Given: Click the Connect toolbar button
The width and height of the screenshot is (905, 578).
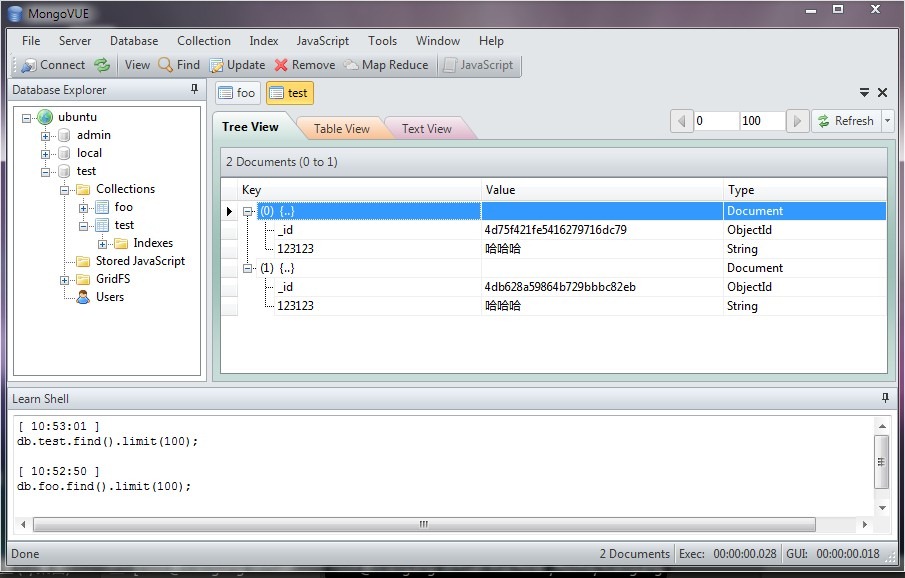Looking at the screenshot, I should coord(53,65).
